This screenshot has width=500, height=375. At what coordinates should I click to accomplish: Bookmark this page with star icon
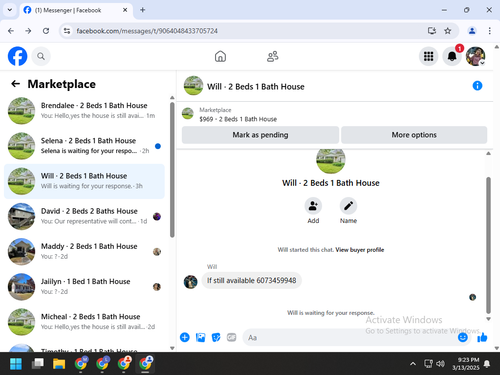448,31
